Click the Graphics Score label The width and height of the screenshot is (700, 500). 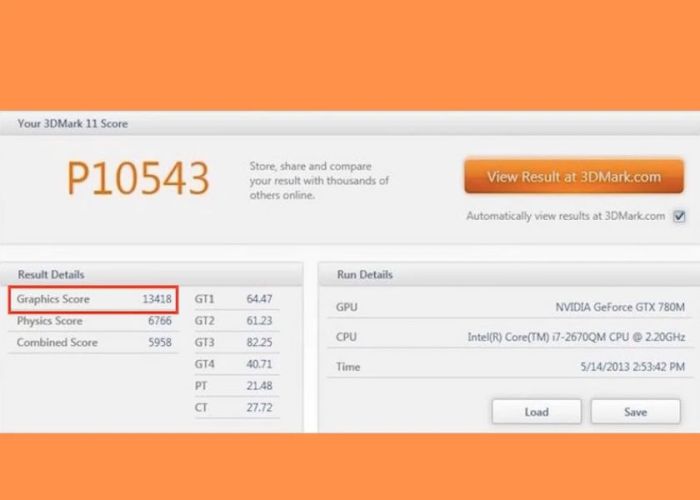pos(53,299)
